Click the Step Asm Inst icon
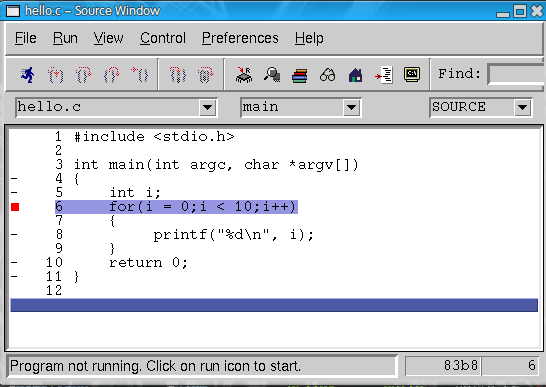 tap(178, 75)
